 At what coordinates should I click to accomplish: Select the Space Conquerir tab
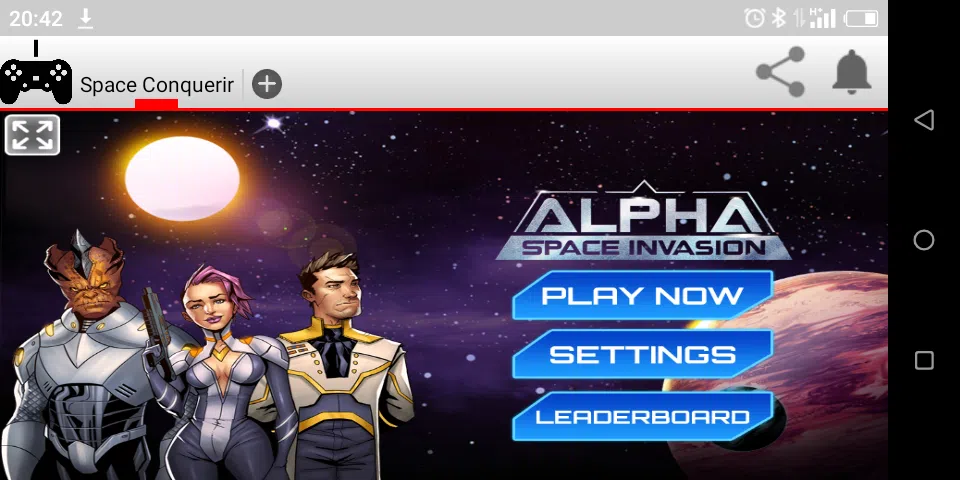pos(157,85)
